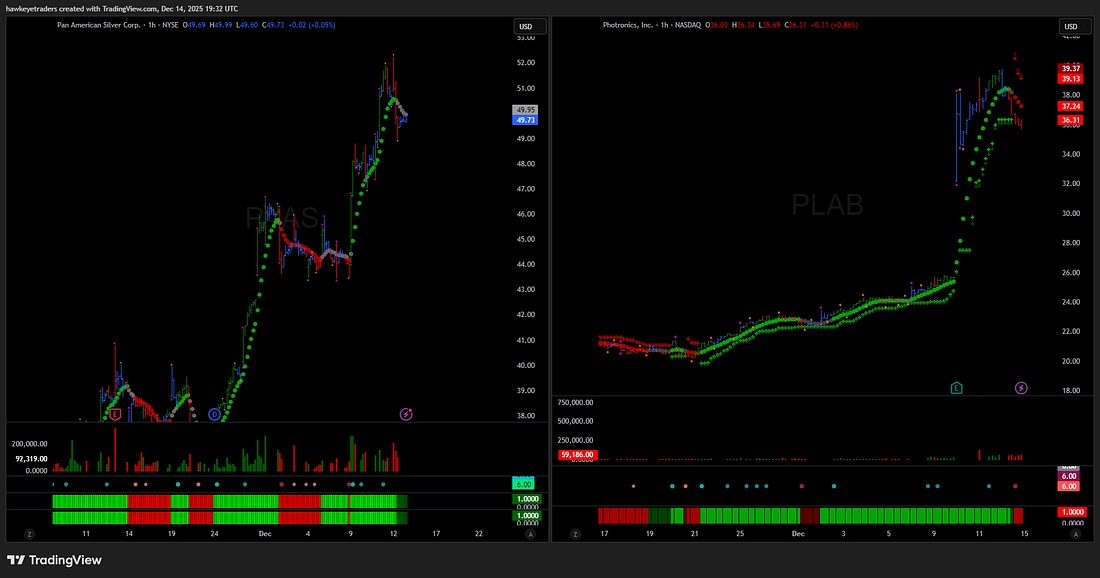Screen dimensions: 1100x578
Task: Click the 200,000.00 volume level on PAAS
Action: pos(29,444)
